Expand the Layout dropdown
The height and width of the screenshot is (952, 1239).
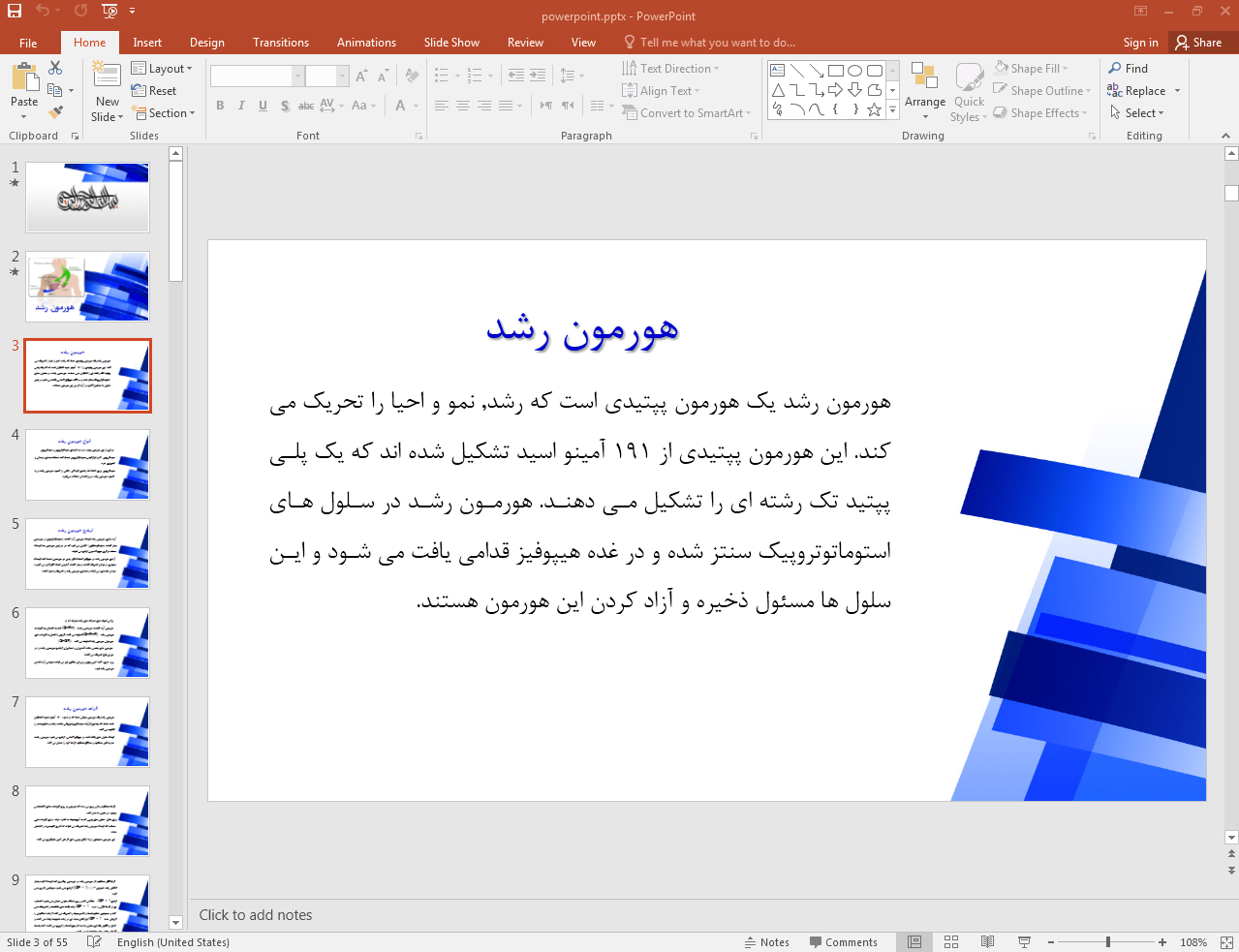pos(162,69)
